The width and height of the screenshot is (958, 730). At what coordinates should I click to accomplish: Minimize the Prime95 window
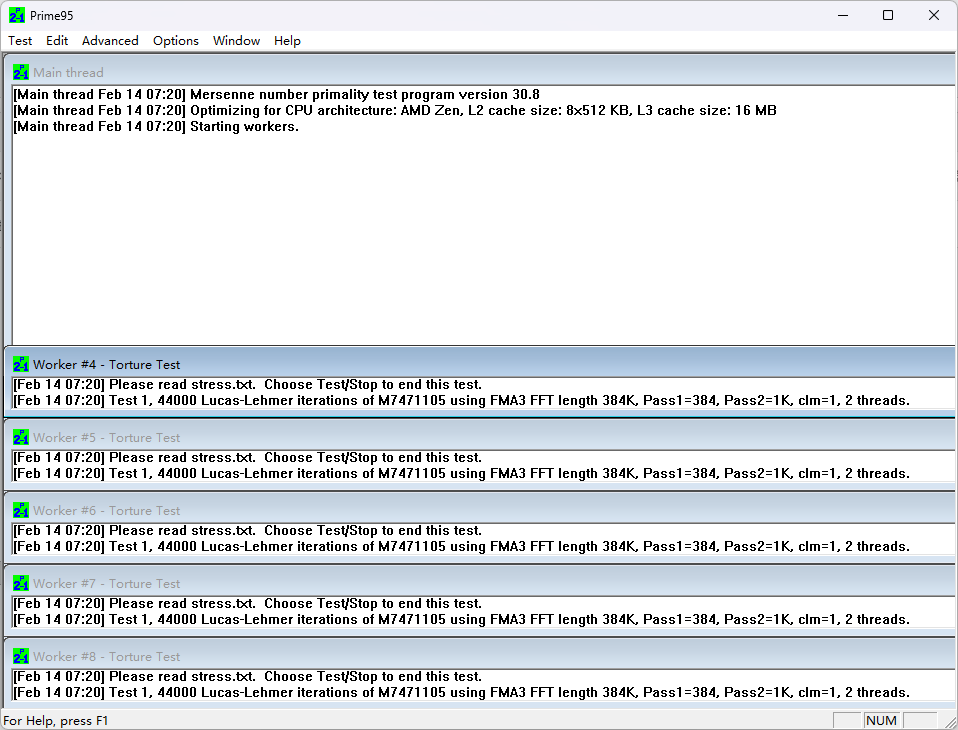pos(842,15)
